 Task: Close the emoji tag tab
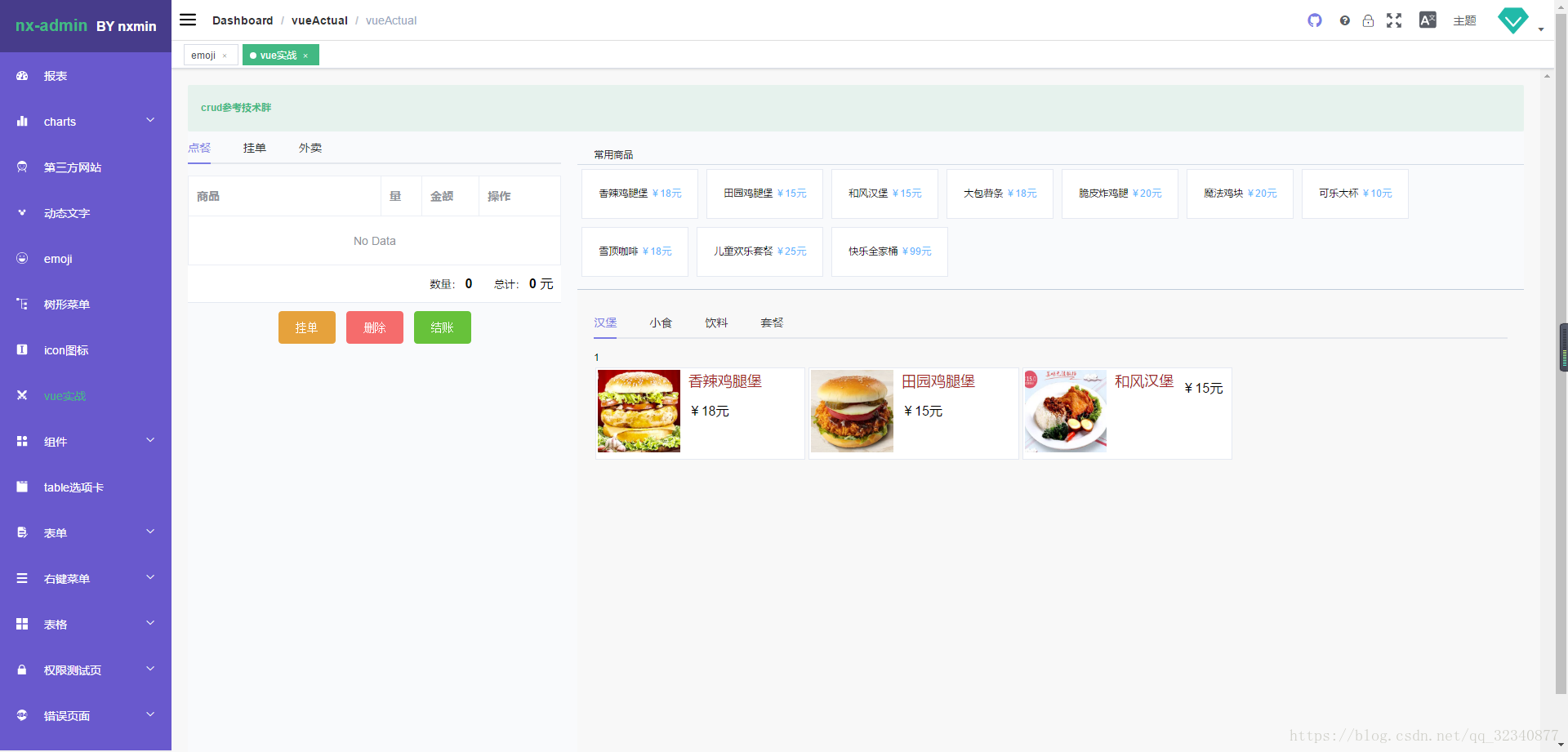pyautogui.click(x=225, y=56)
